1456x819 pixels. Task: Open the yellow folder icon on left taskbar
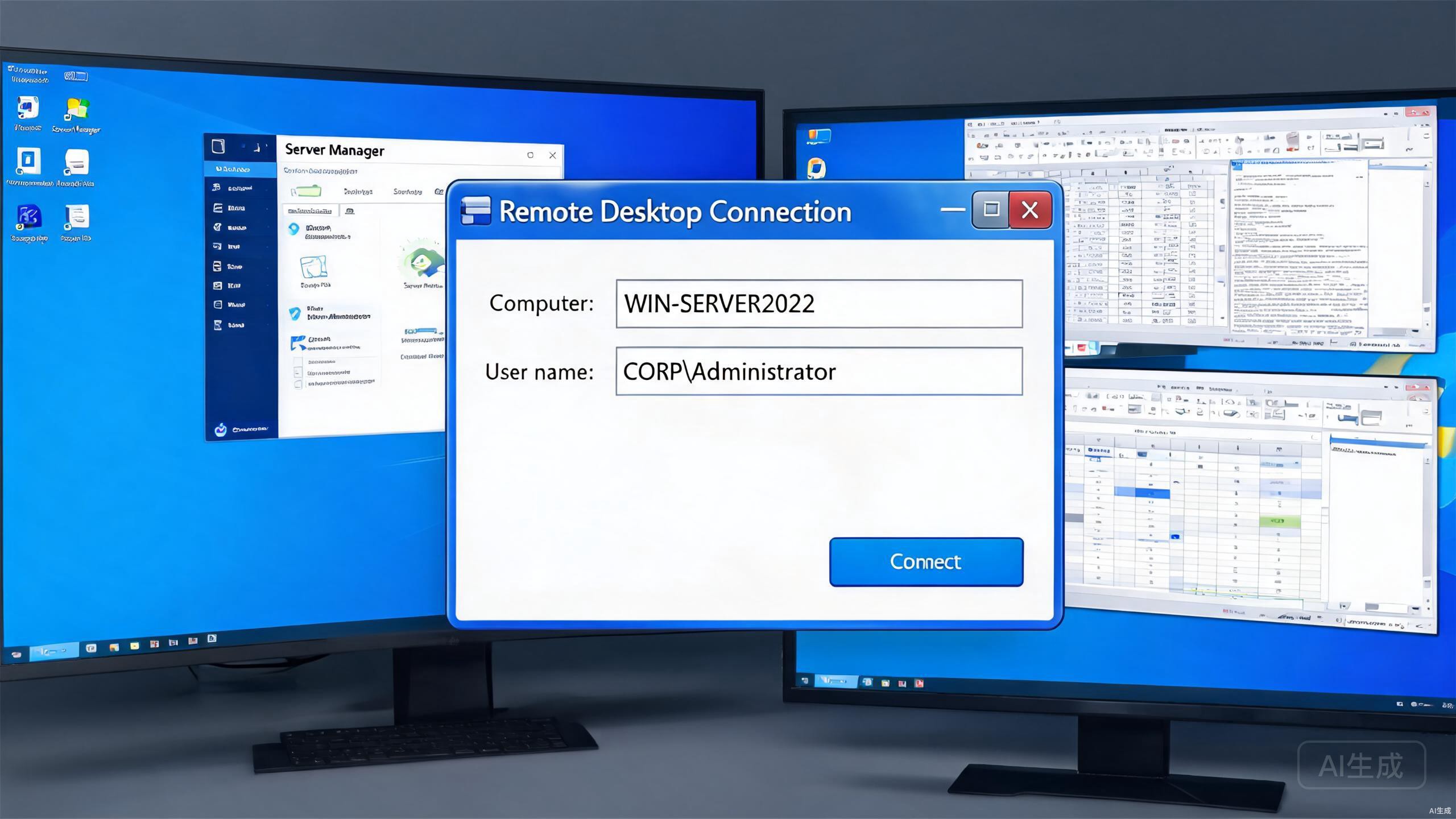pos(135,646)
